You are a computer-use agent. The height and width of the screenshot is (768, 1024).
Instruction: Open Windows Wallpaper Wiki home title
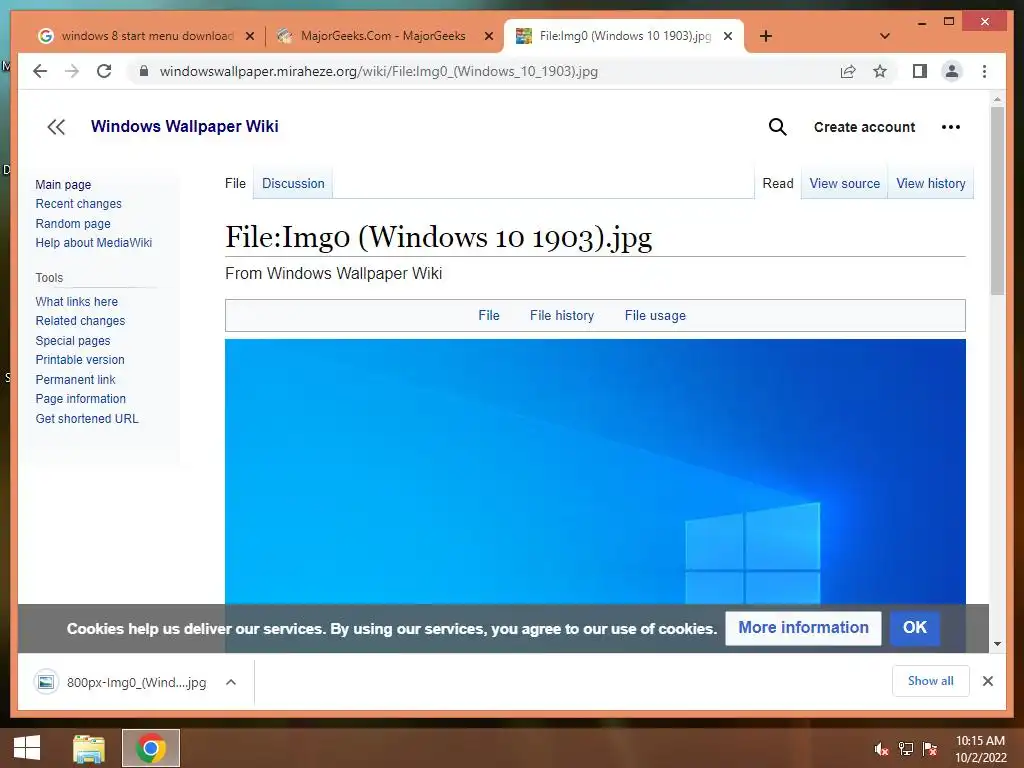coord(185,126)
